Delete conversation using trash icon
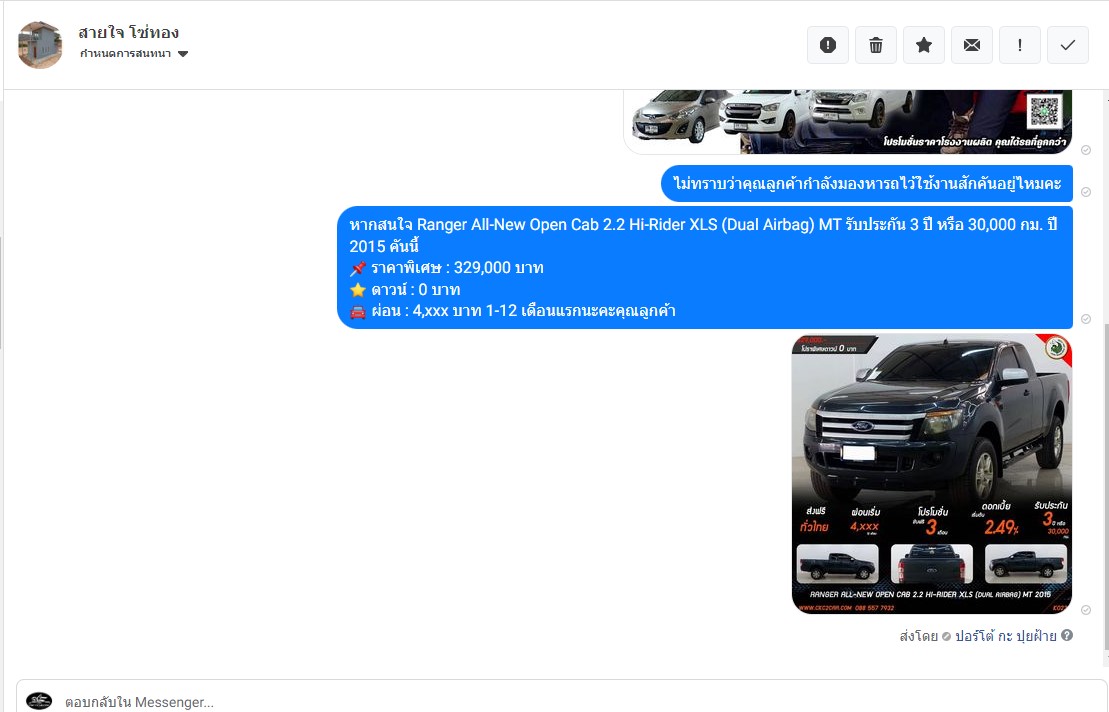 click(876, 45)
